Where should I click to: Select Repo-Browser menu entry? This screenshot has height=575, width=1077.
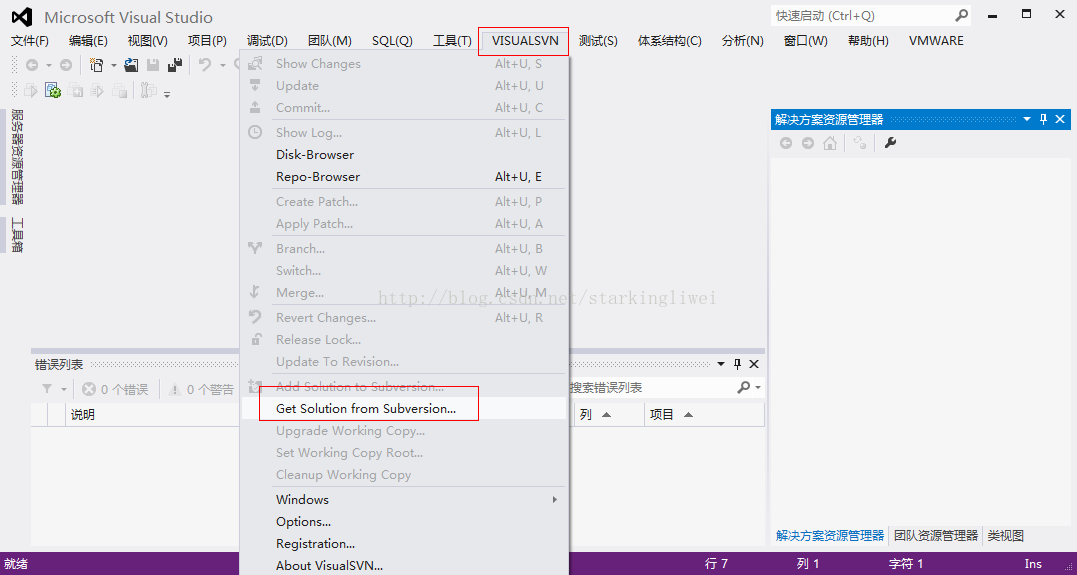(x=404, y=177)
